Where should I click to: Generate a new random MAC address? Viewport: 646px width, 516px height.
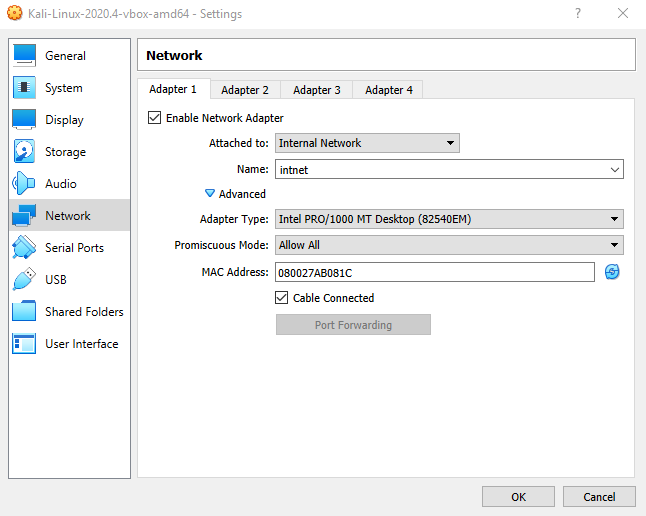click(612, 272)
